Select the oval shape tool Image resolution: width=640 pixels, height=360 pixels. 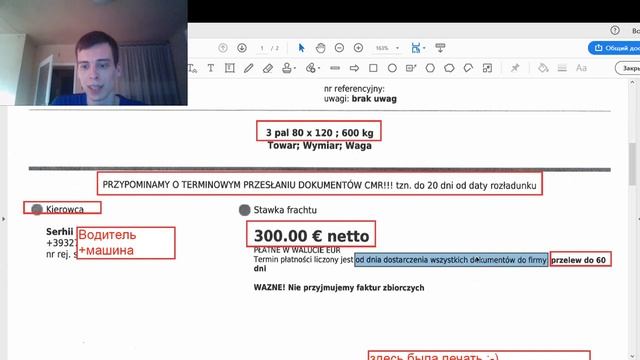point(392,68)
